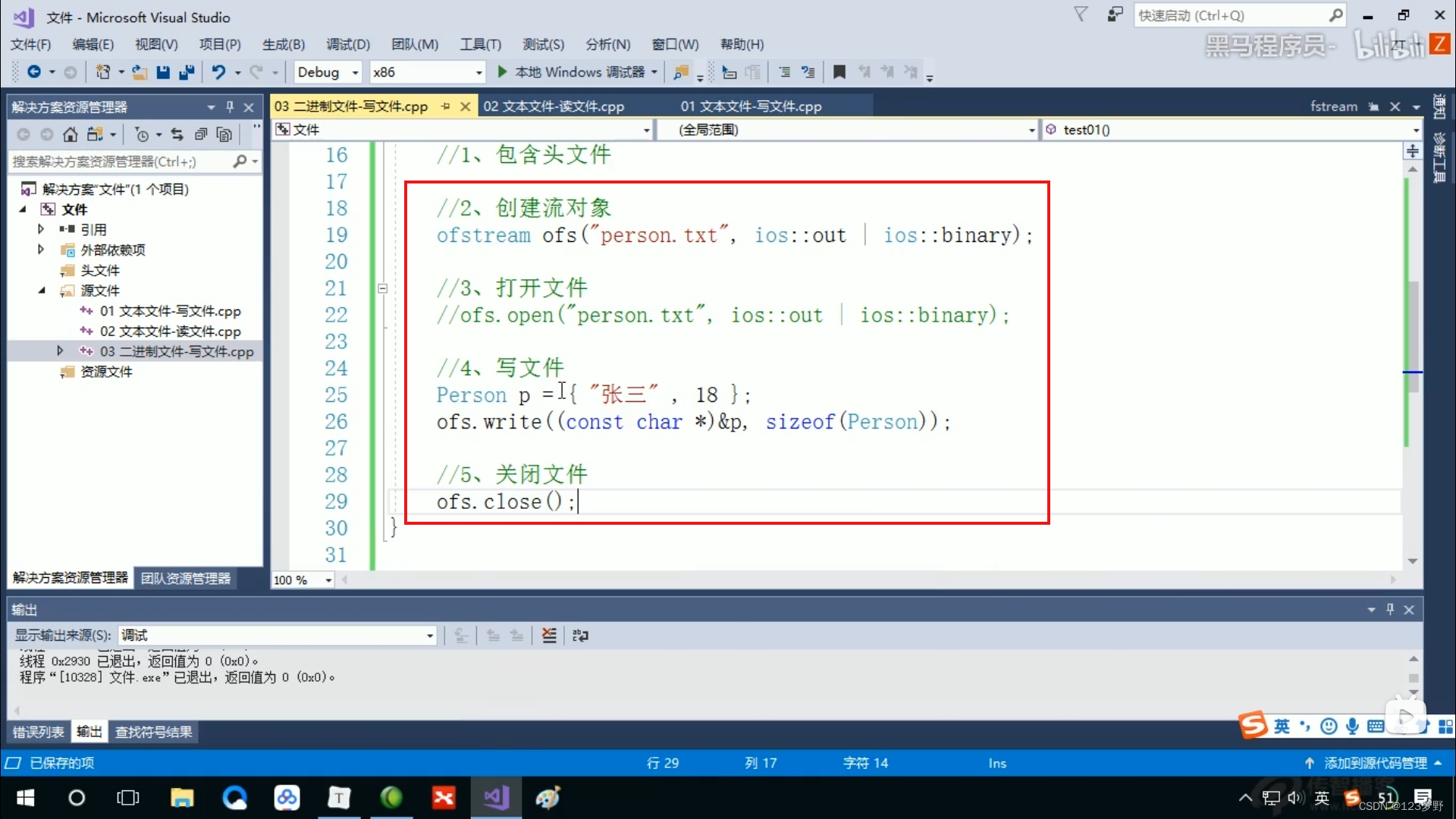
Task: Click the new project toolbar icon
Action: pyautogui.click(x=103, y=72)
